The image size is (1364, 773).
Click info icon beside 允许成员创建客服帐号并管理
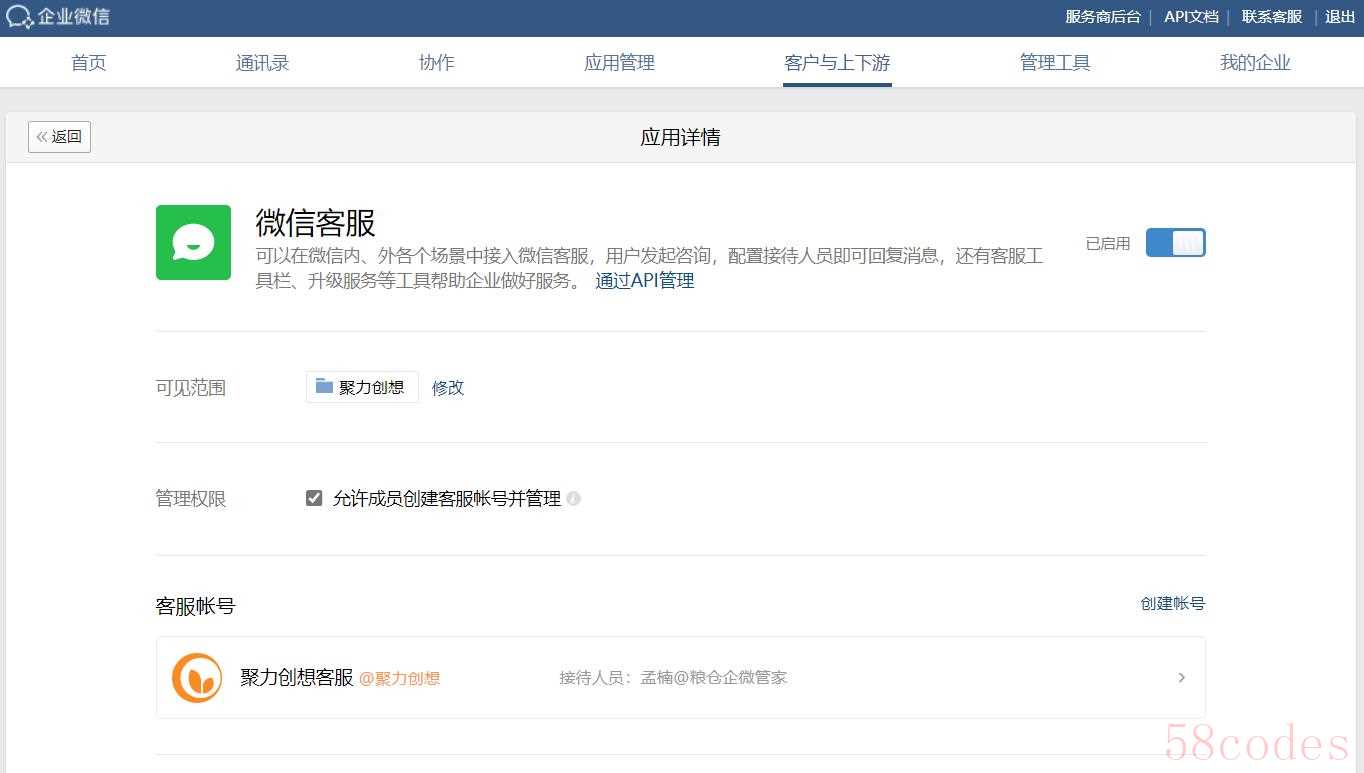(573, 498)
